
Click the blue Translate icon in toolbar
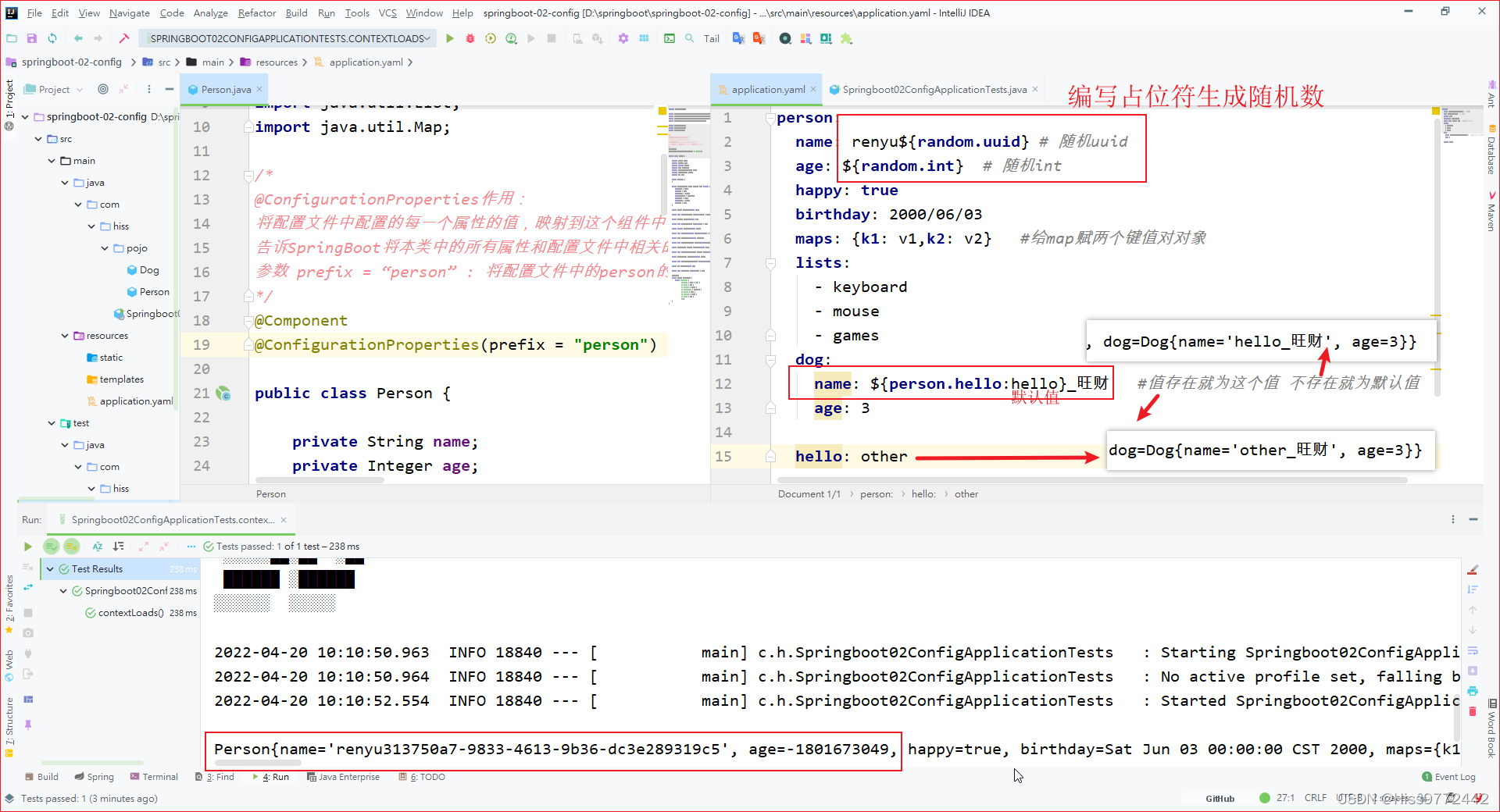pos(738,38)
